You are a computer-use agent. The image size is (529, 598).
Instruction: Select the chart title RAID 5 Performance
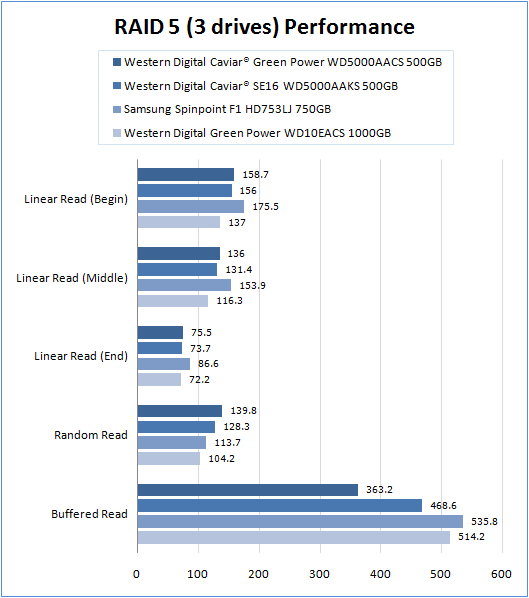(x=264, y=27)
